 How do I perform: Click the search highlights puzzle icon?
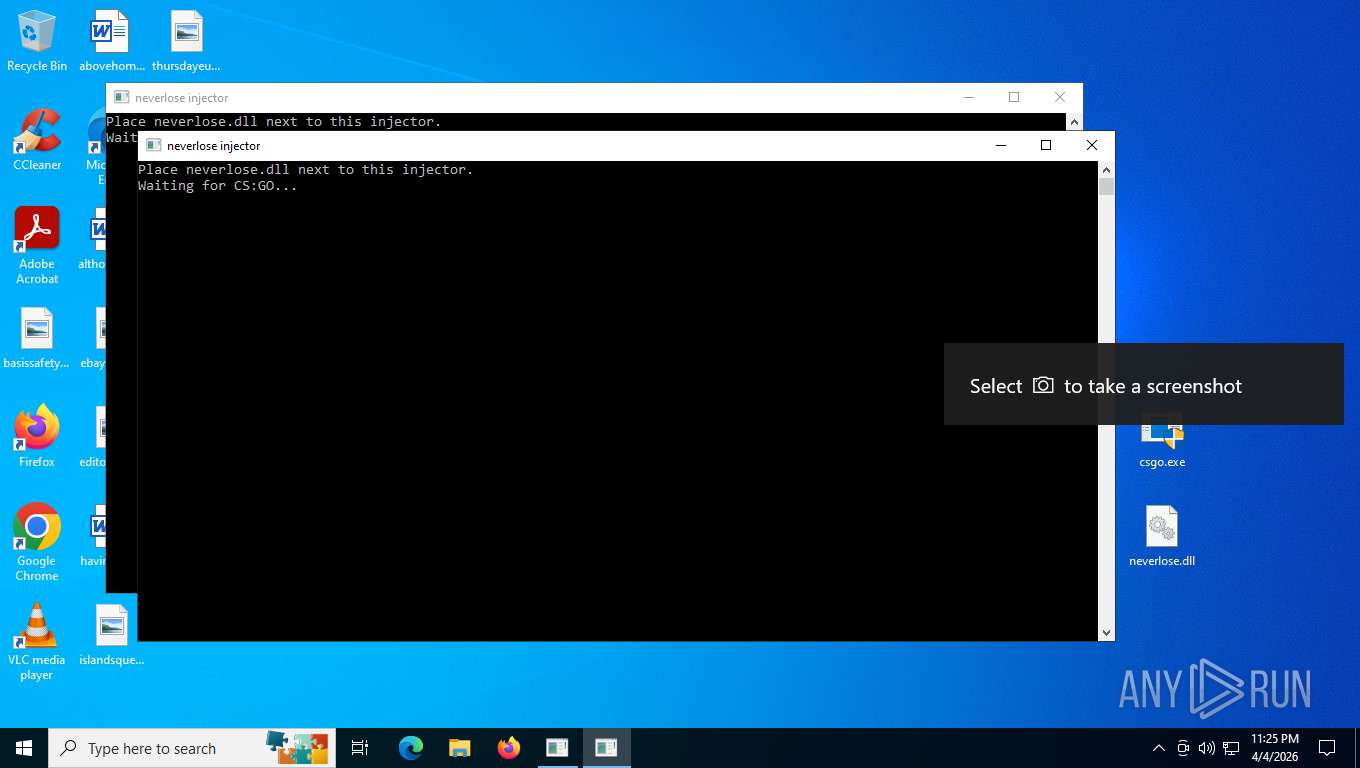tap(297, 747)
